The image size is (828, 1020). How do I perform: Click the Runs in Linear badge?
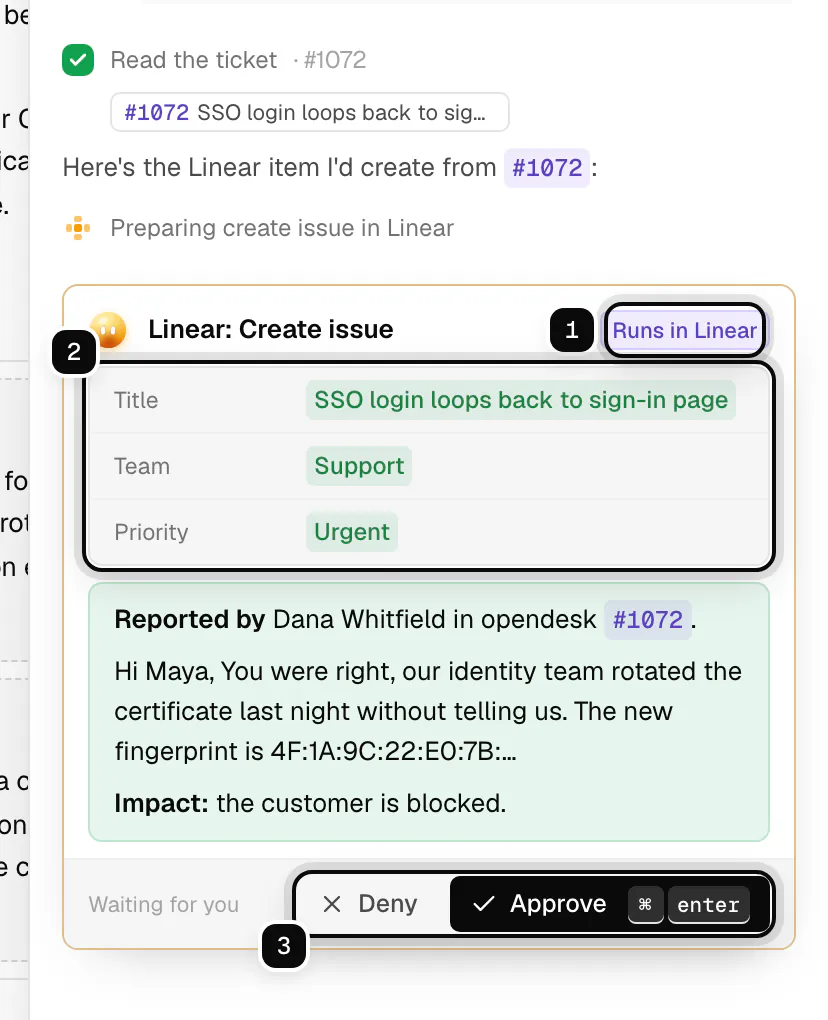(684, 330)
